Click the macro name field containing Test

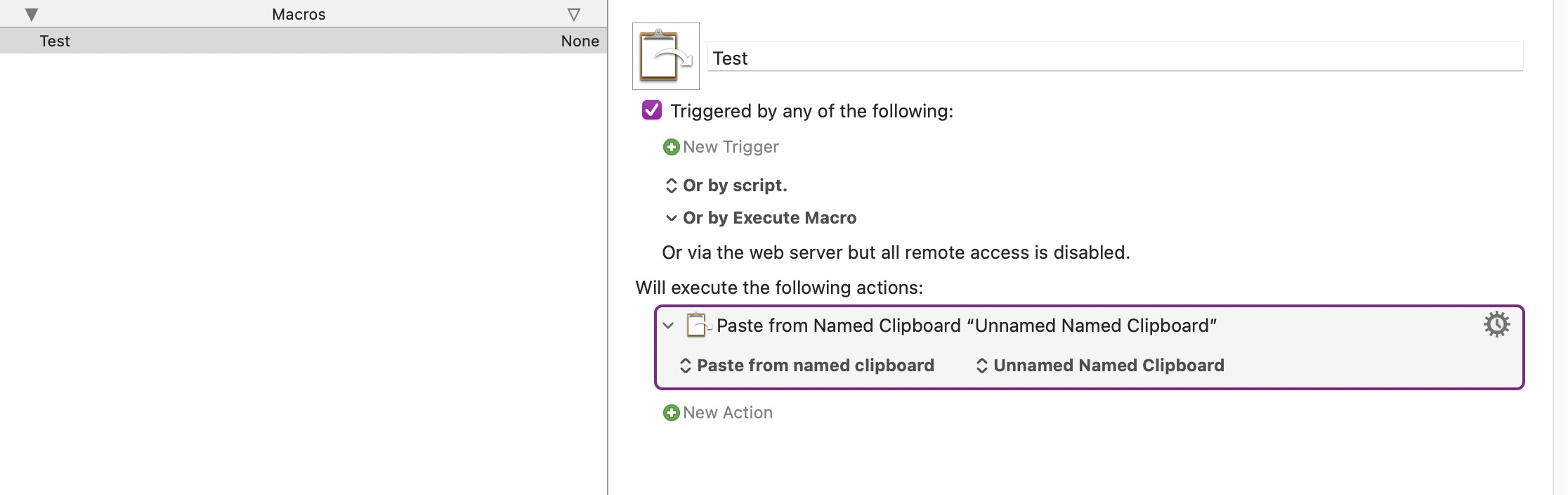(x=1116, y=58)
